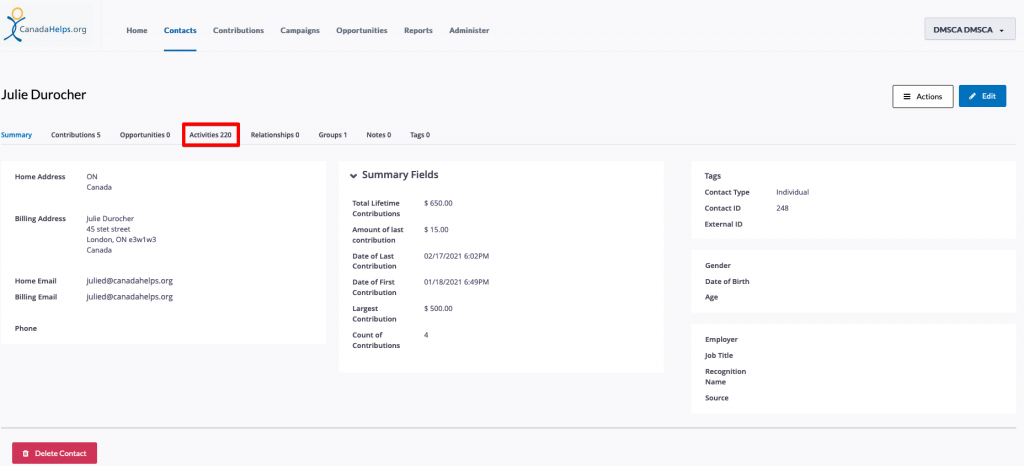Click the Employer label
Screen dimensions: 1024x466
(x=722, y=339)
